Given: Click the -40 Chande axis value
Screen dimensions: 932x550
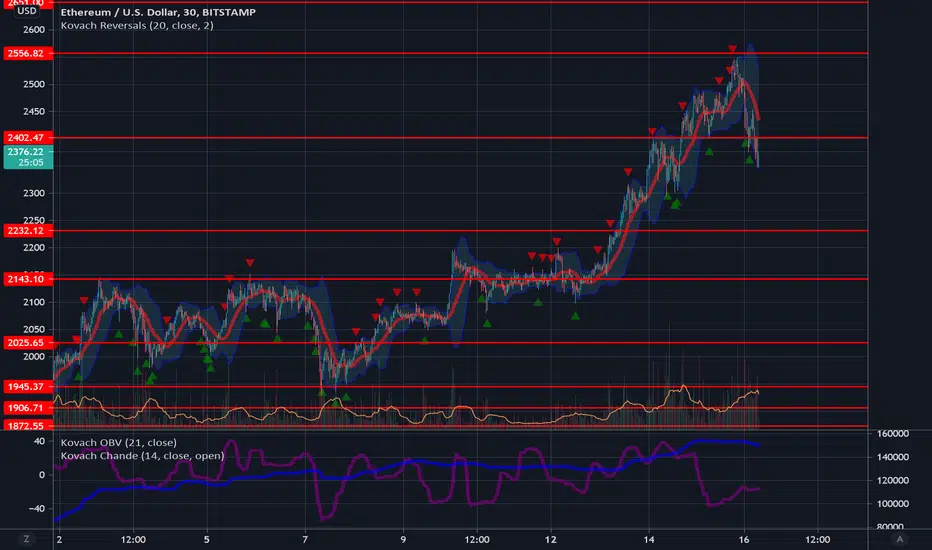Looking at the screenshot, I should [x=37, y=508].
